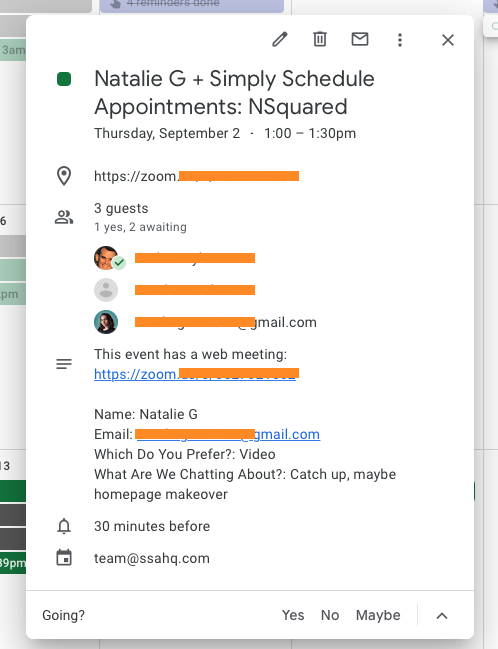Click the location pin icon

coord(64,176)
